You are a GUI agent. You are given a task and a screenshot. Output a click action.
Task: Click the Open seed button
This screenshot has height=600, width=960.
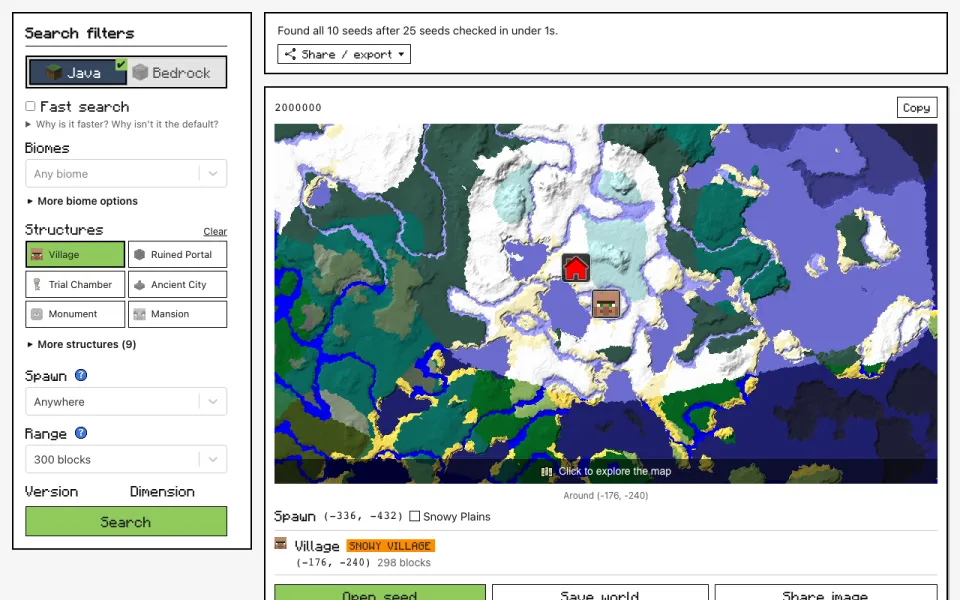click(x=380, y=593)
